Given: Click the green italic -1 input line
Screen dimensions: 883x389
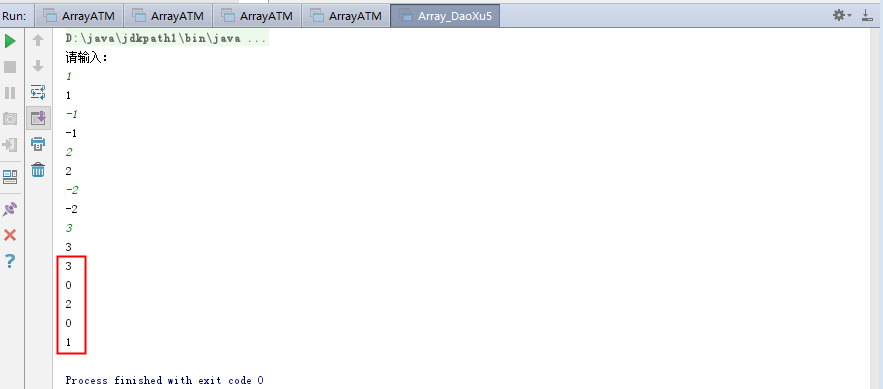Looking at the screenshot, I should [72, 114].
